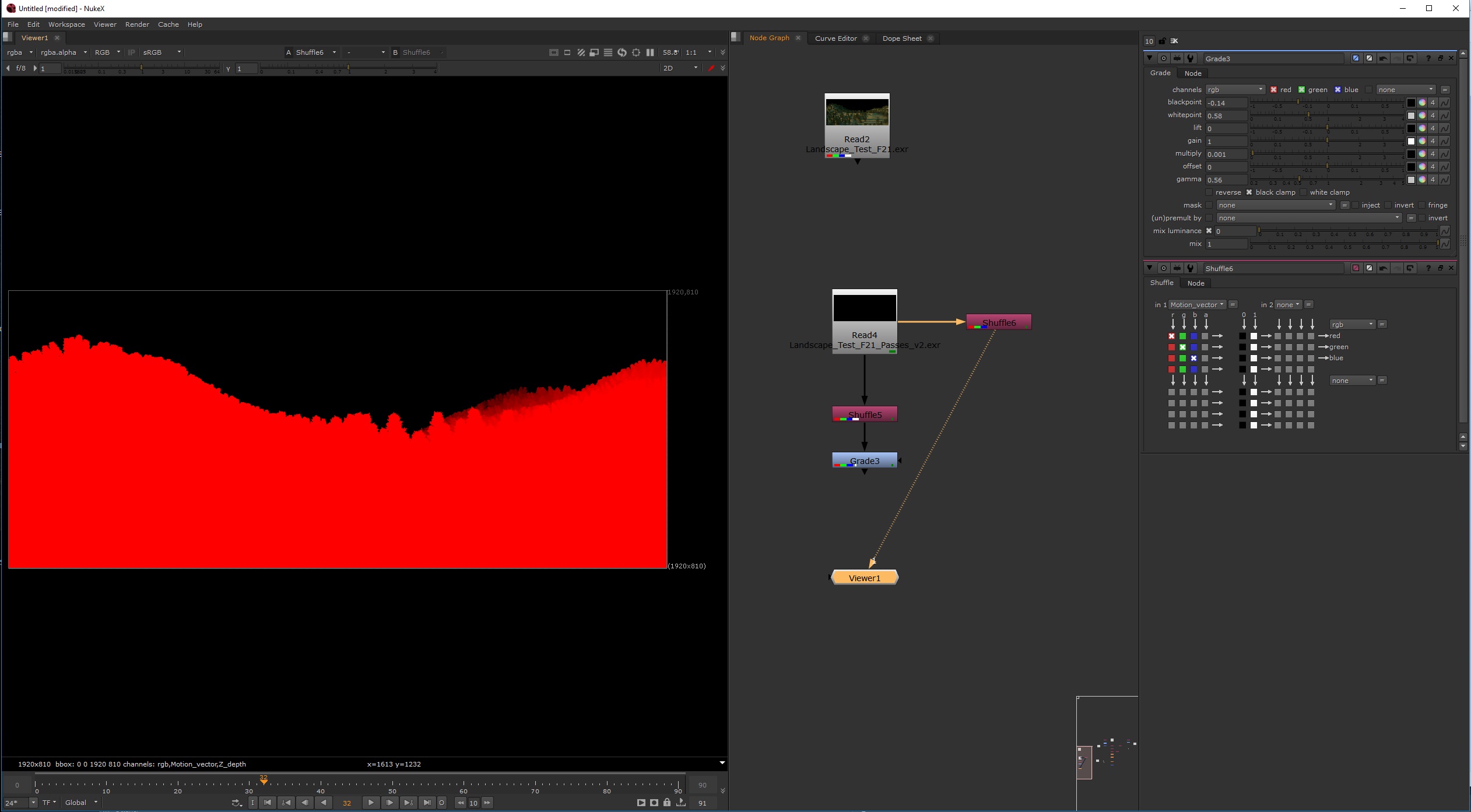Enable the white clamp checkbox
This screenshot has width=1471, height=812.
pos(1304,192)
